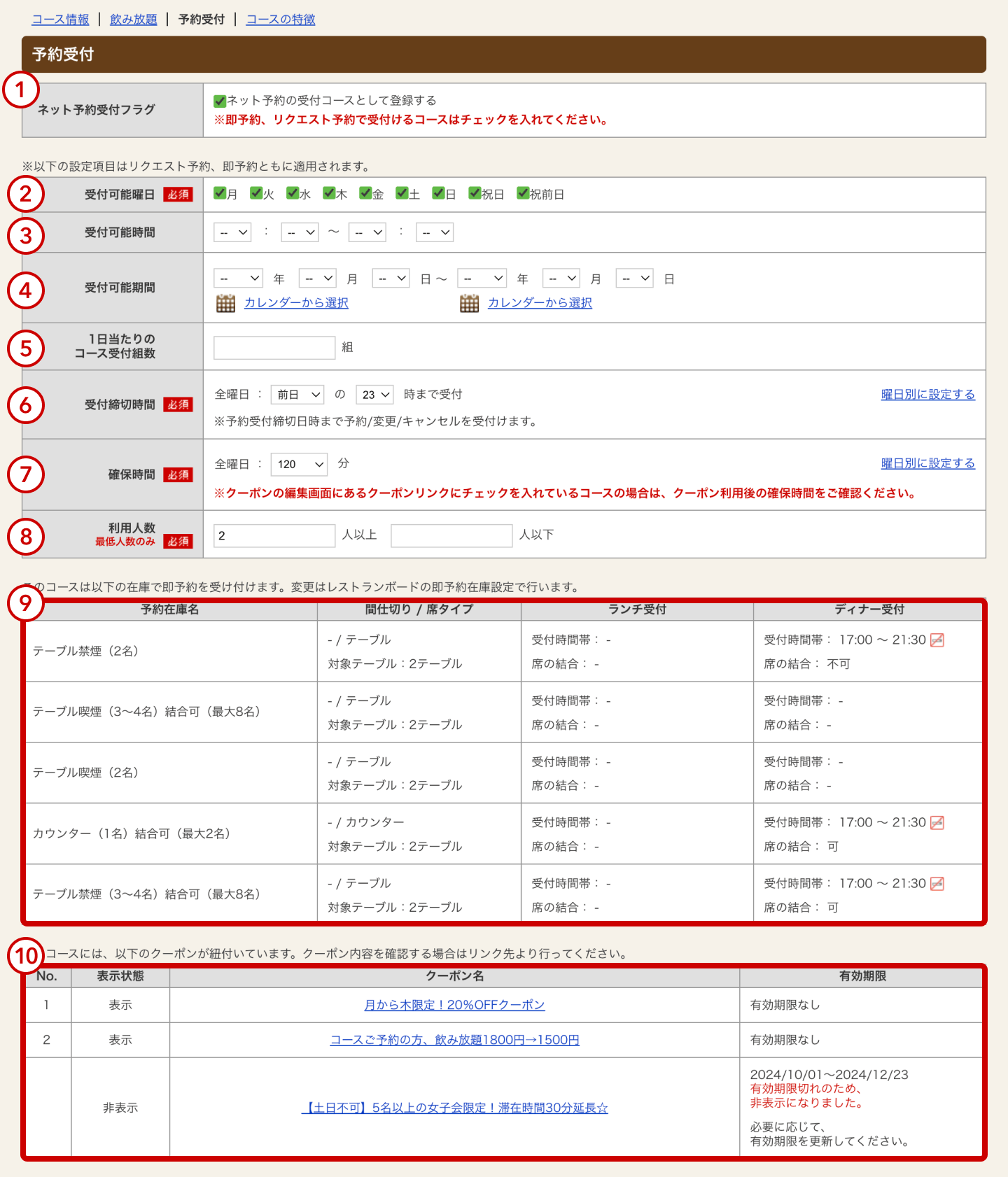Uncheck 月 (Monday) checkbox

click(220, 193)
